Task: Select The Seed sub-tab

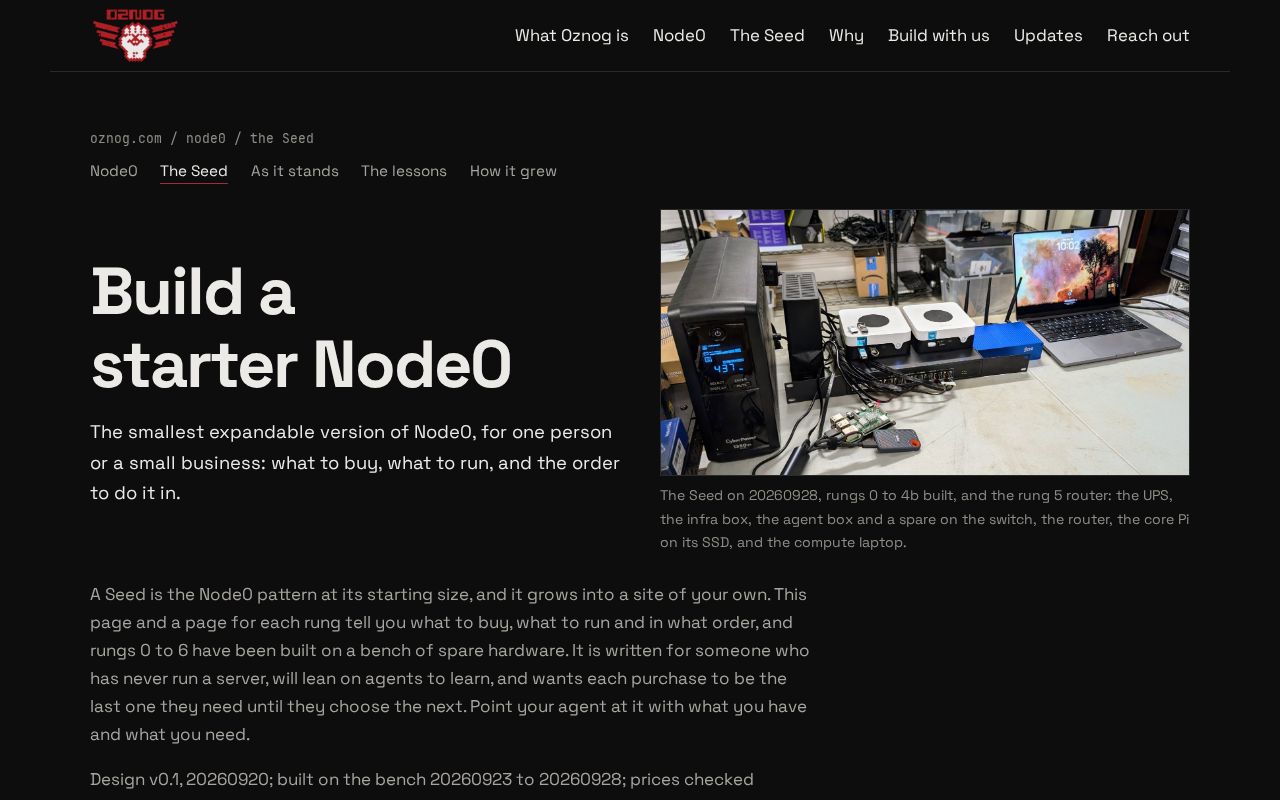Action: tap(194, 171)
